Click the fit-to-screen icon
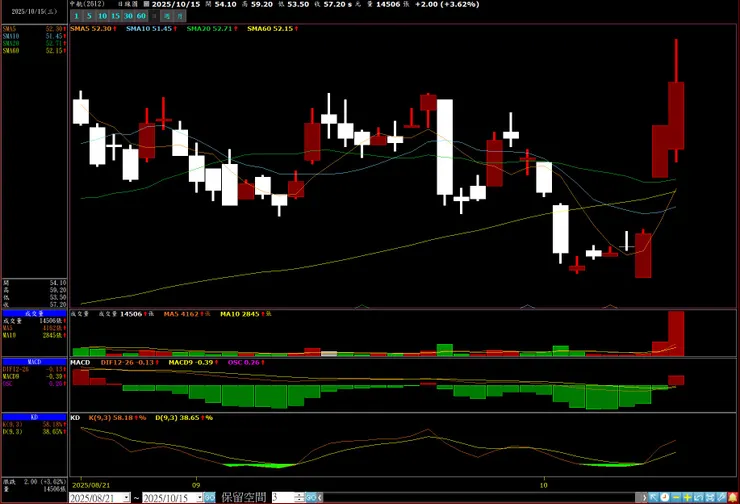Image resolution: width=740 pixels, height=504 pixels. pyautogui.click(x=710, y=497)
